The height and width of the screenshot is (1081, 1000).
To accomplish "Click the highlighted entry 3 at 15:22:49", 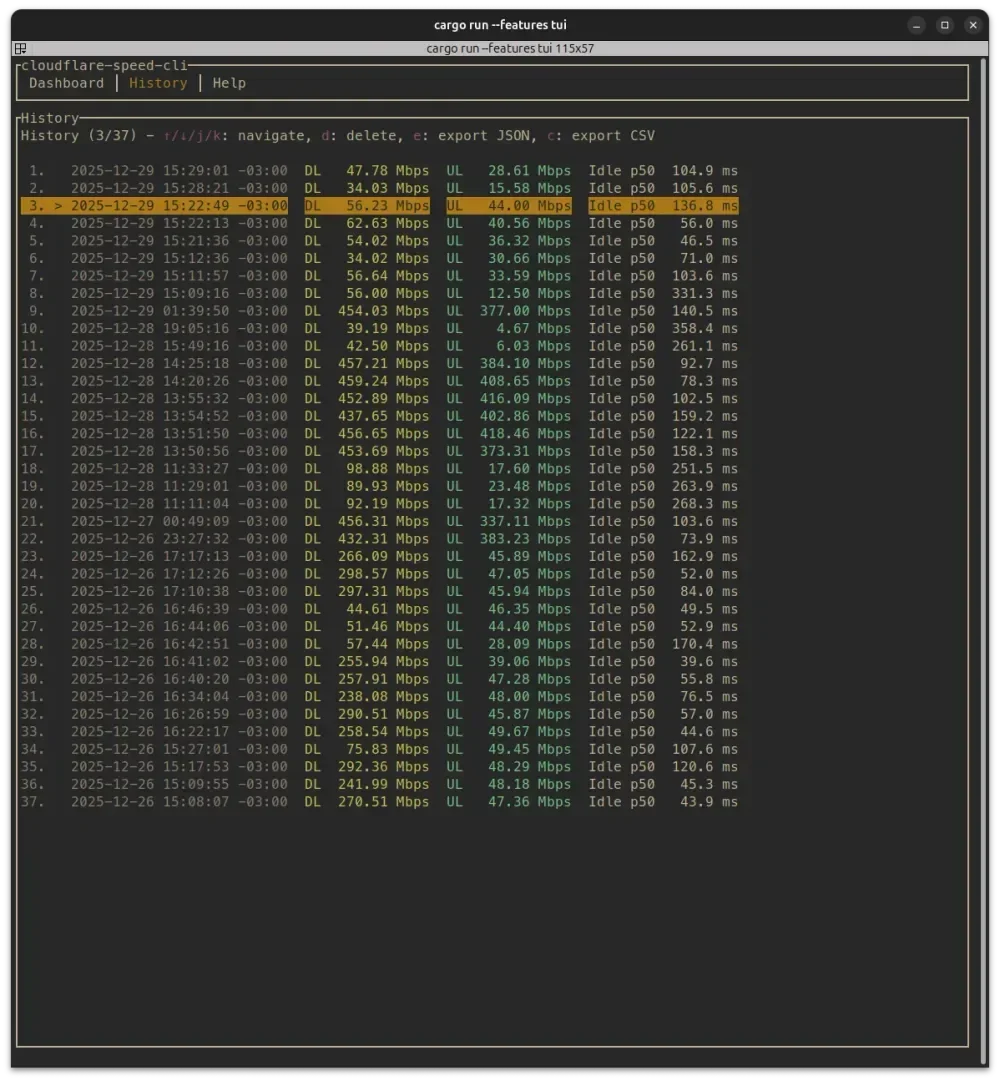I will click(x=380, y=205).
